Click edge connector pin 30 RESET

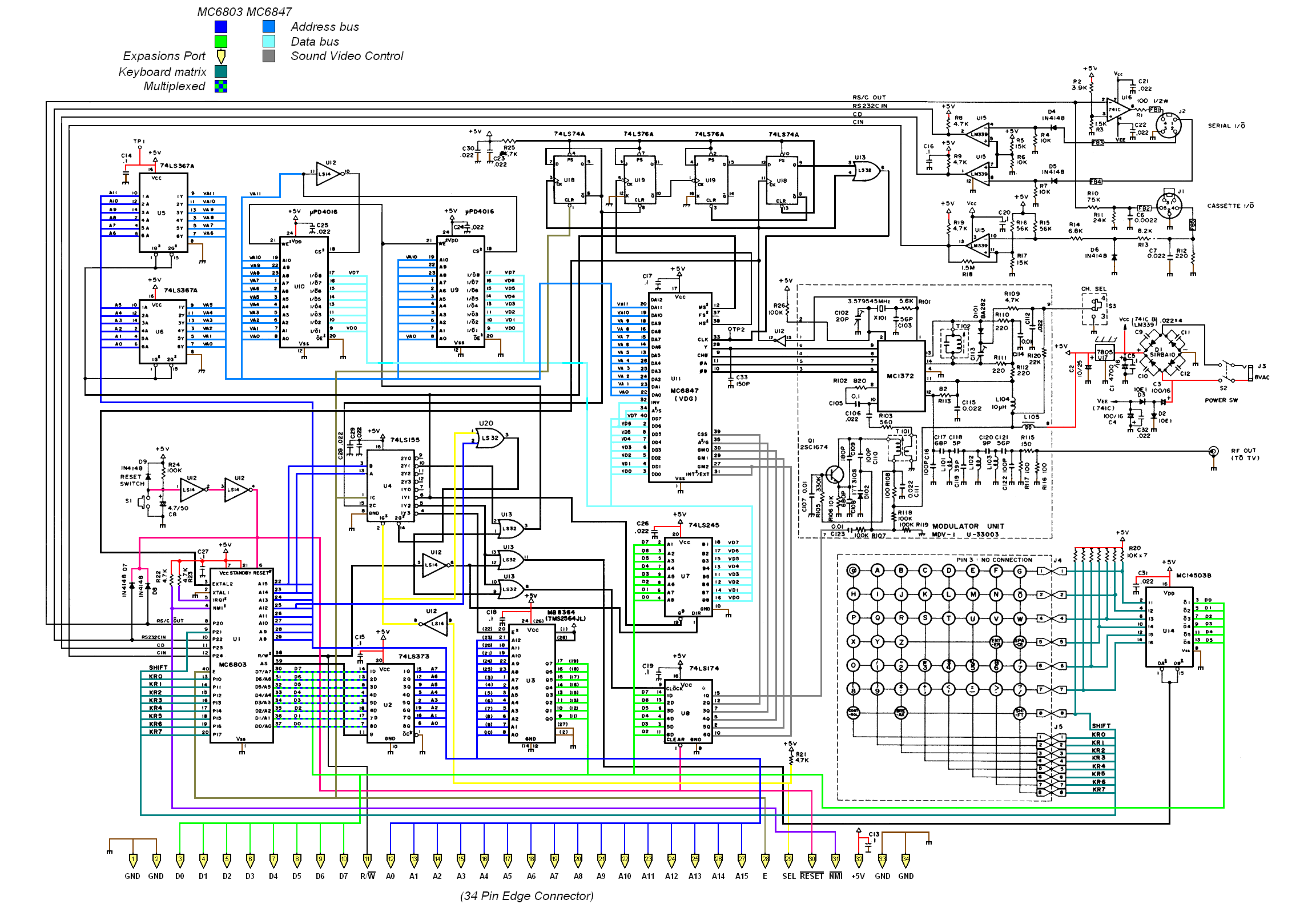pyautogui.click(x=812, y=859)
